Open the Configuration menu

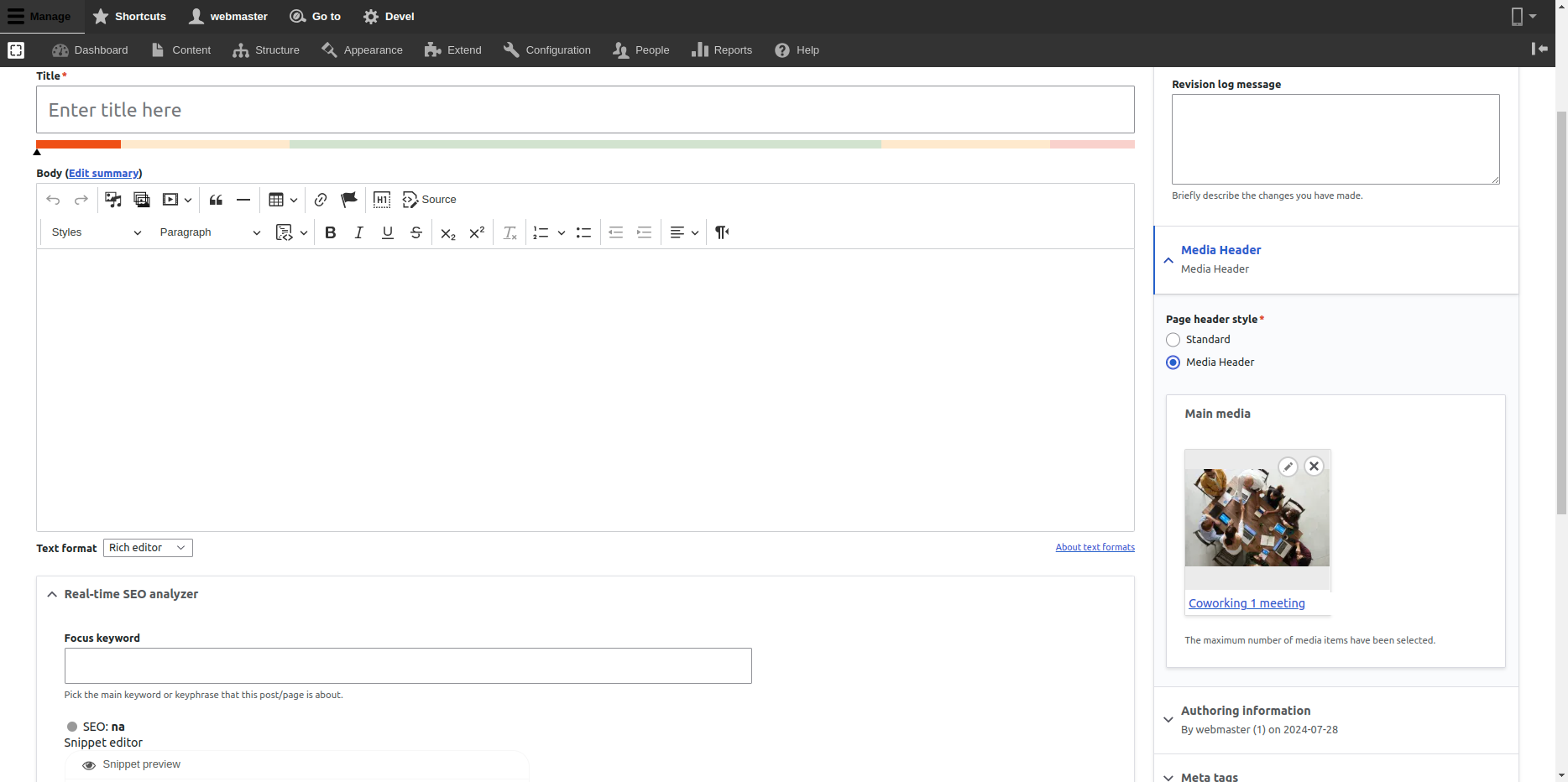click(547, 50)
